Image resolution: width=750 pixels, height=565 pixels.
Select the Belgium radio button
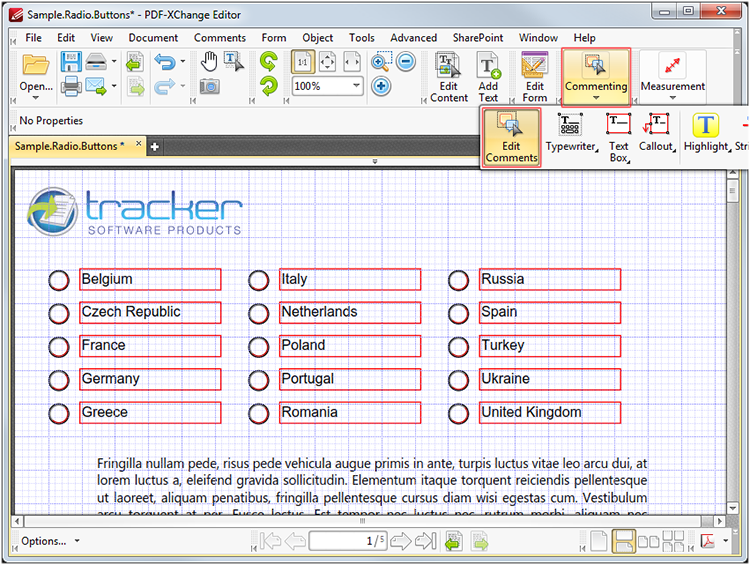pos(59,280)
